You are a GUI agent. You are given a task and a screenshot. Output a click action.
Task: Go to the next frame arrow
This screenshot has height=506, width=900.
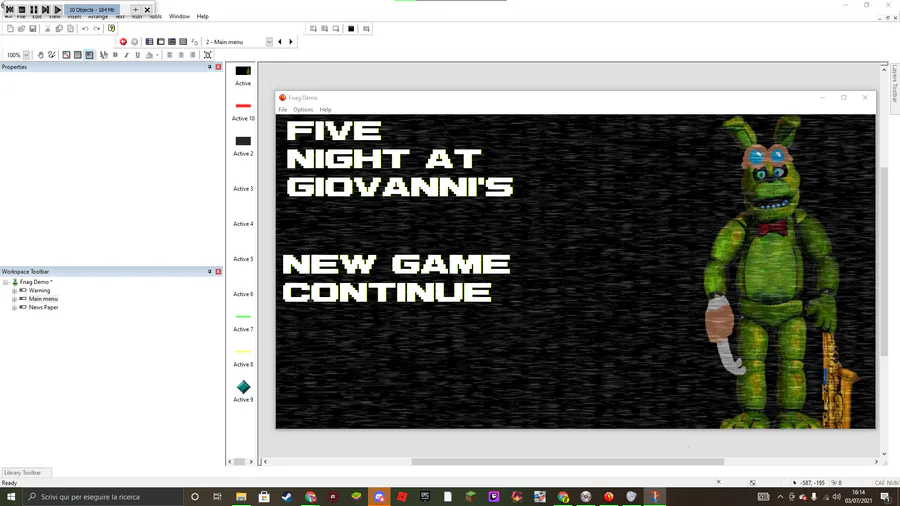[x=291, y=42]
